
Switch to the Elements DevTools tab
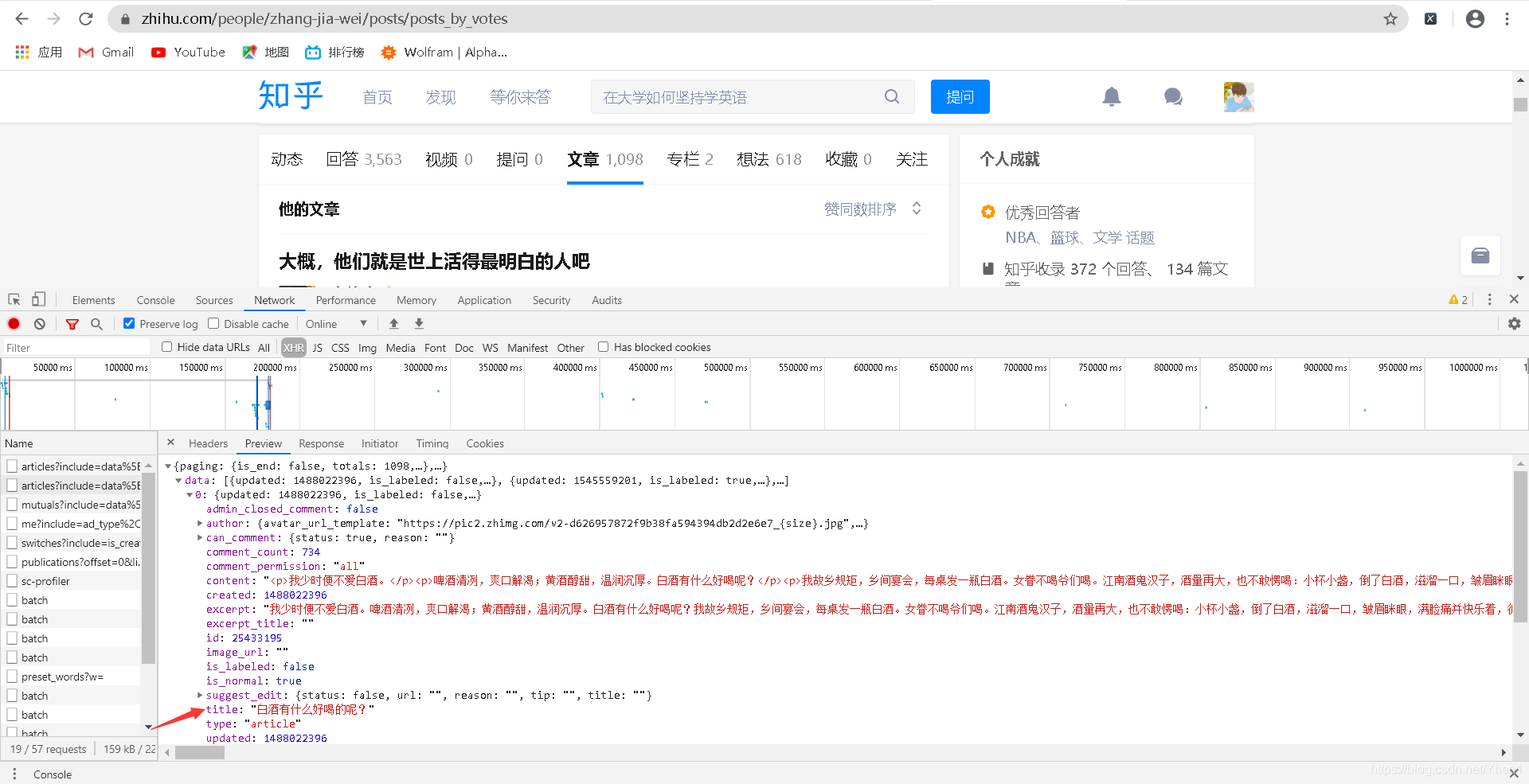pyautogui.click(x=93, y=300)
